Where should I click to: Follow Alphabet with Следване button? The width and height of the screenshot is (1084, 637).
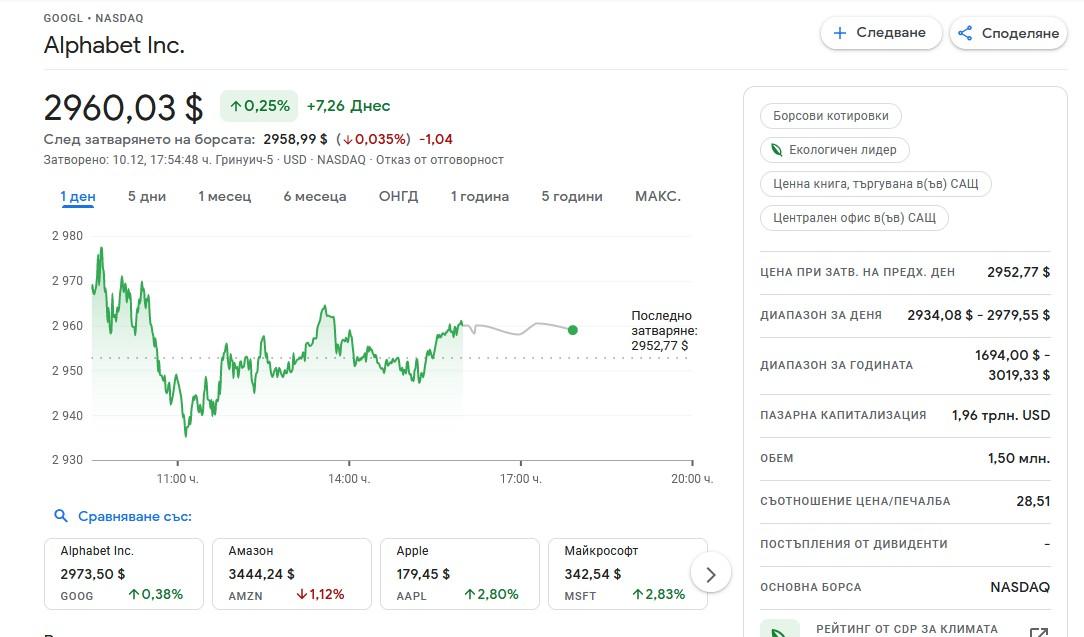coord(881,33)
